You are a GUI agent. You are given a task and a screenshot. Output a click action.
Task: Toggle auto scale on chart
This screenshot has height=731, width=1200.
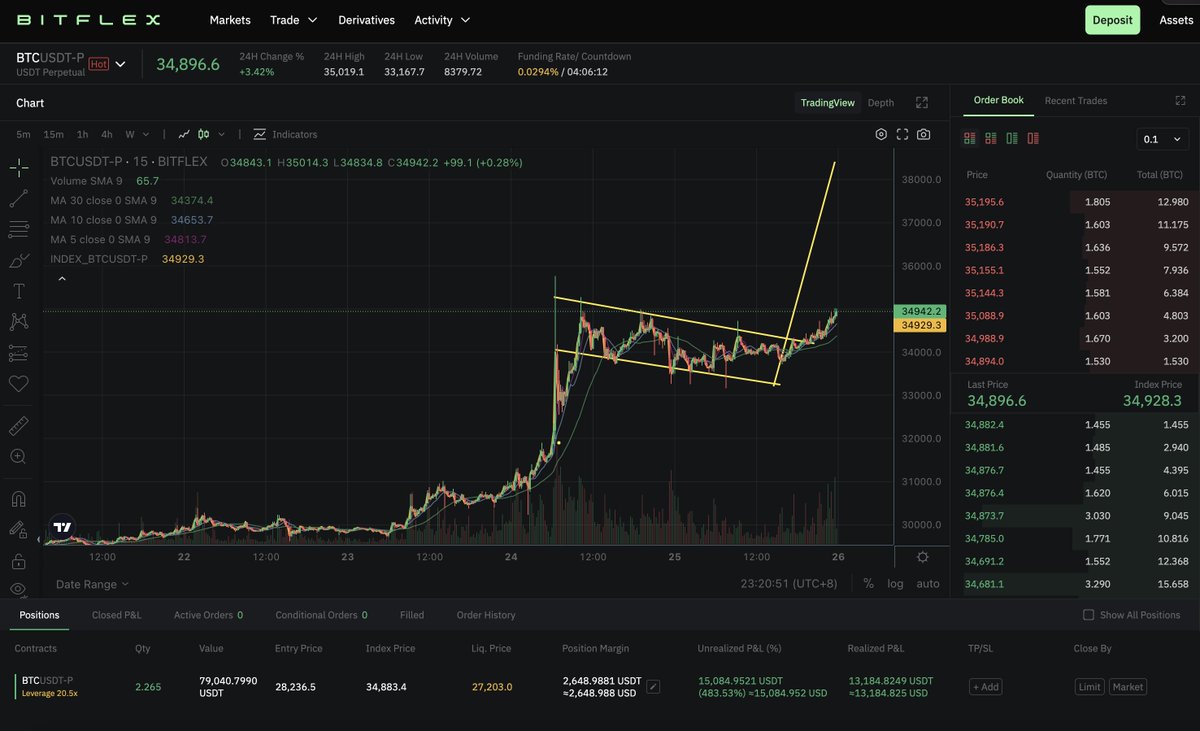[928, 584]
